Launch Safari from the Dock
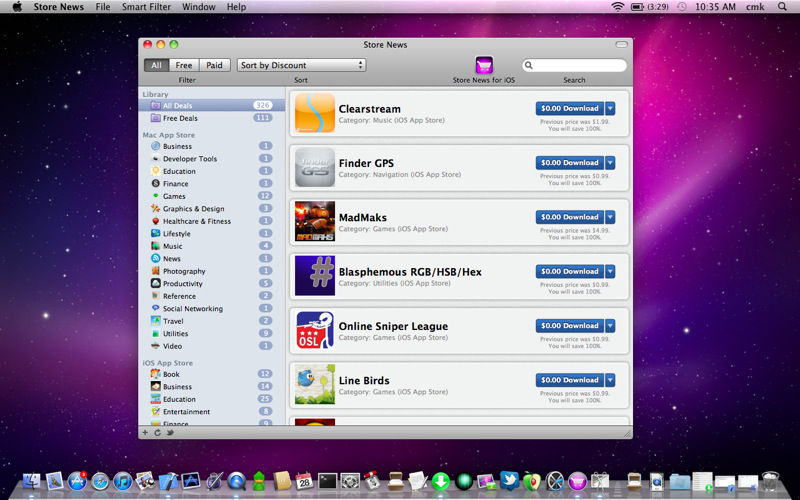 (x=100, y=481)
